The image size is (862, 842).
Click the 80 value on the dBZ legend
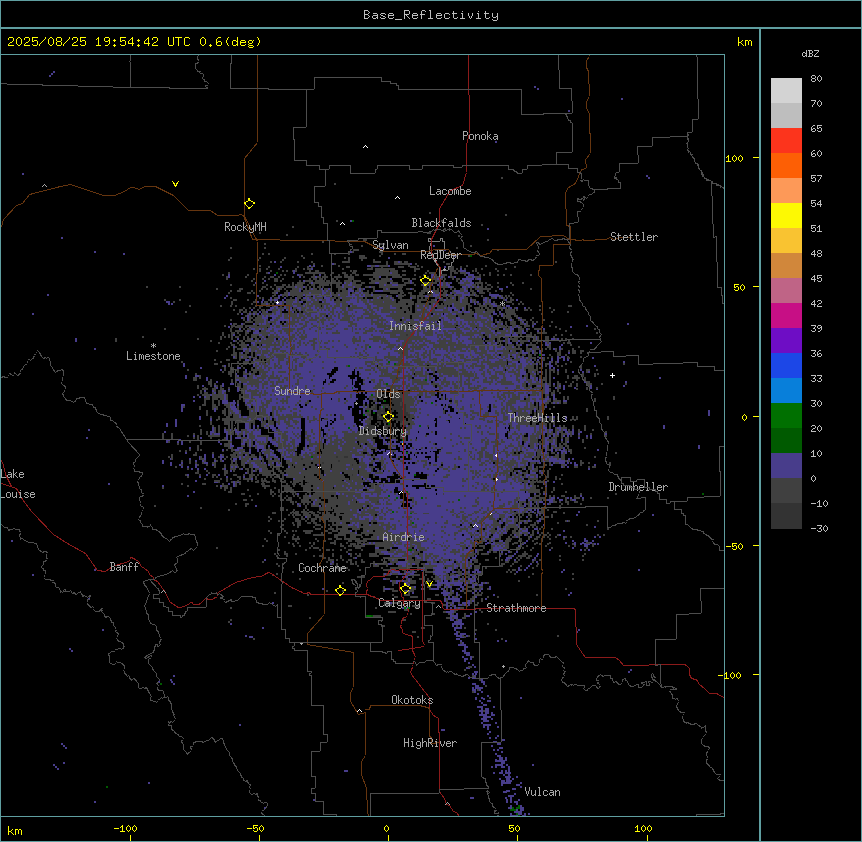tap(816, 79)
